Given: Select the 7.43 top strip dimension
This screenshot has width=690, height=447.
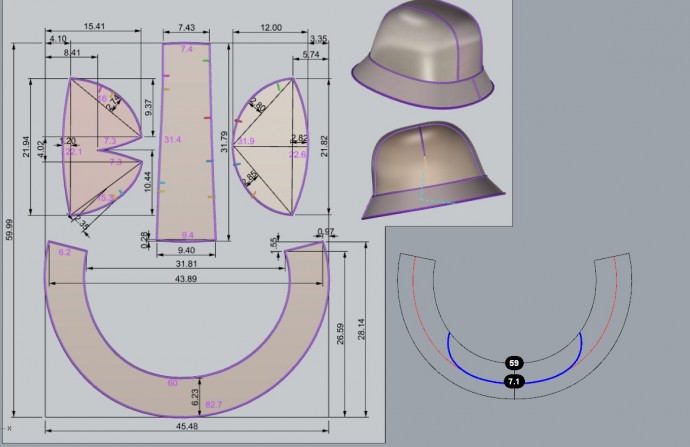Looking at the screenshot, I should coord(186,27).
